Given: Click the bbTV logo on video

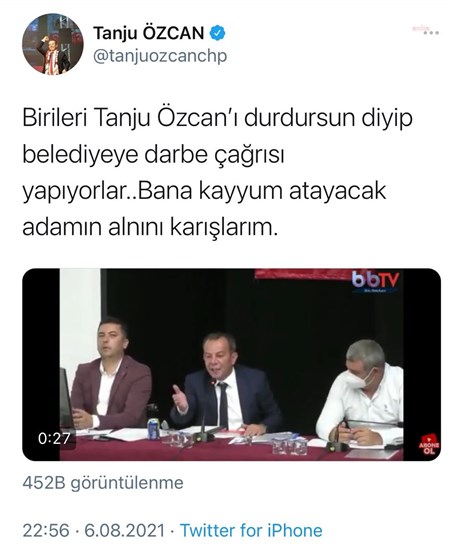Looking at the screenshot, I should click(x=375, y=281).
